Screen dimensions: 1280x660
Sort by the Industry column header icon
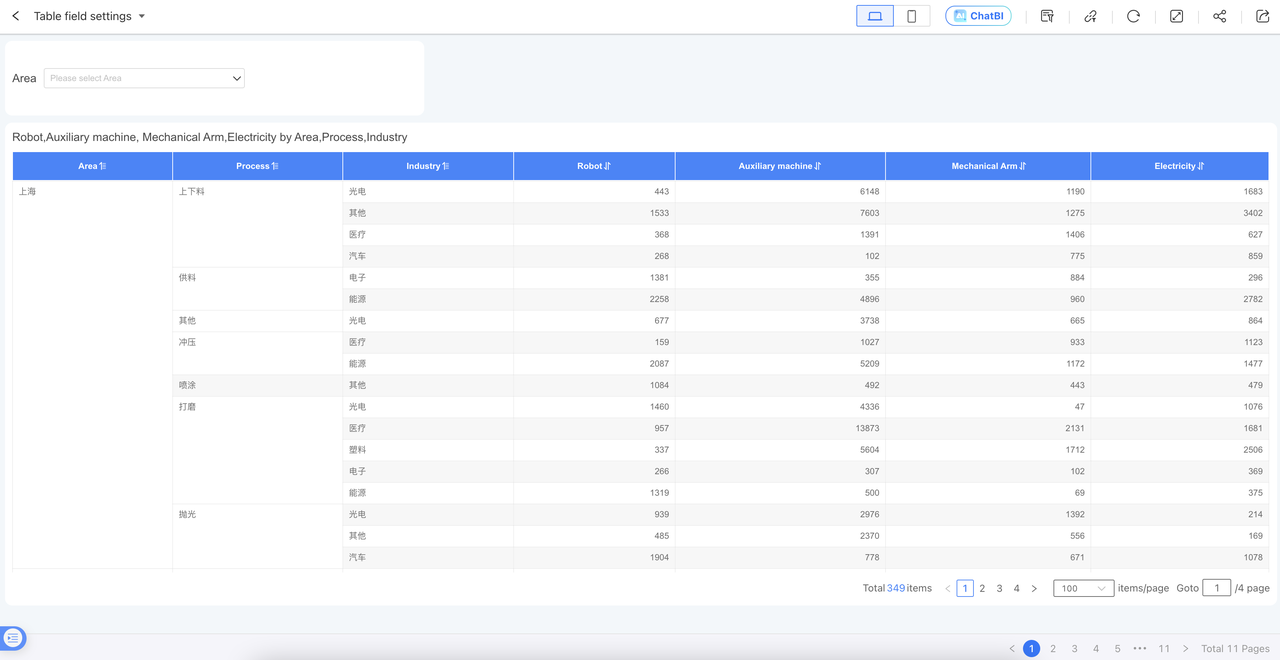click(x=446, y=166)
